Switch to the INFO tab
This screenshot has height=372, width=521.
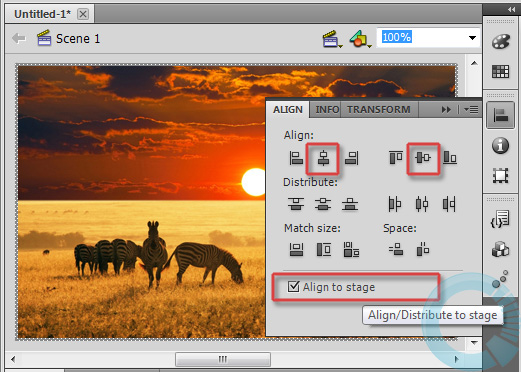(327, 110)
